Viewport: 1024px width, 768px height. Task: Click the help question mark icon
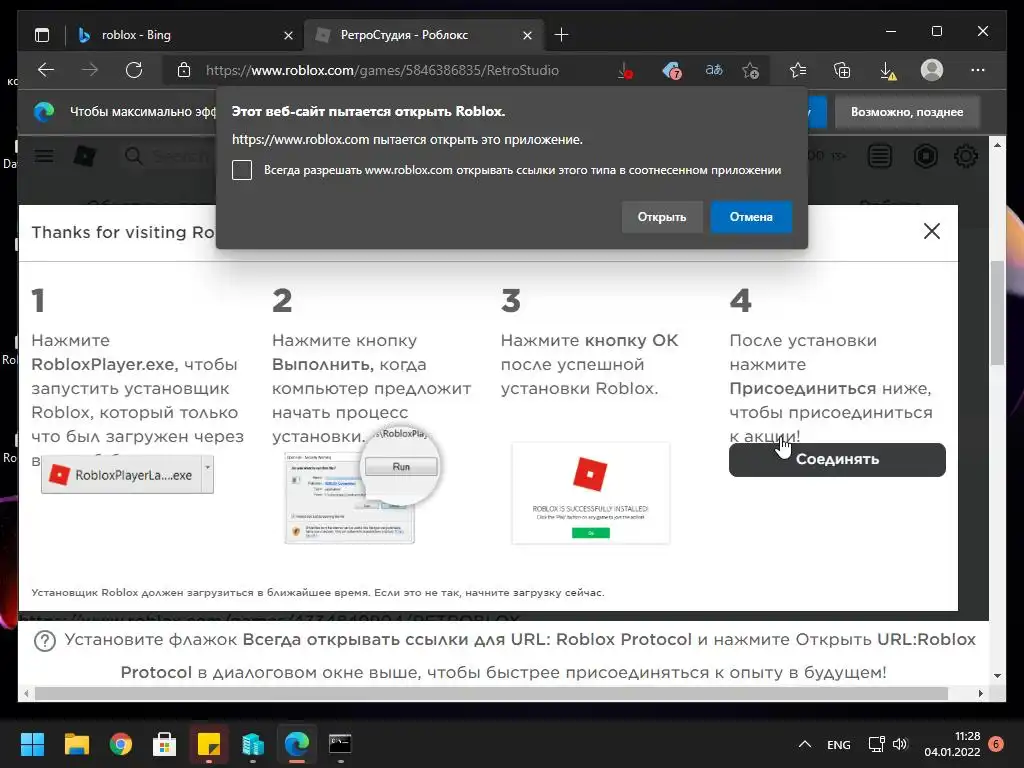click(x=44, y=641)
